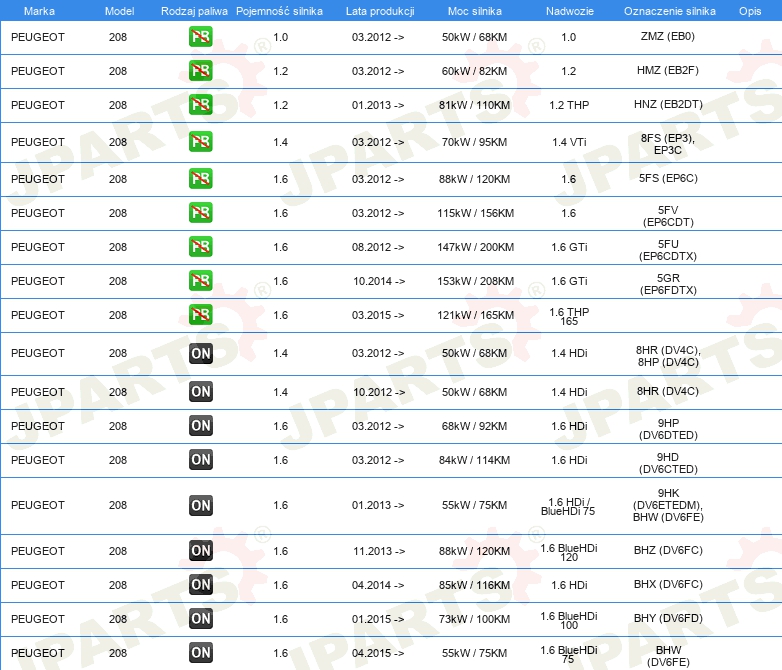
Task: Click the Pojemność silnika column header
Action: 279,11
